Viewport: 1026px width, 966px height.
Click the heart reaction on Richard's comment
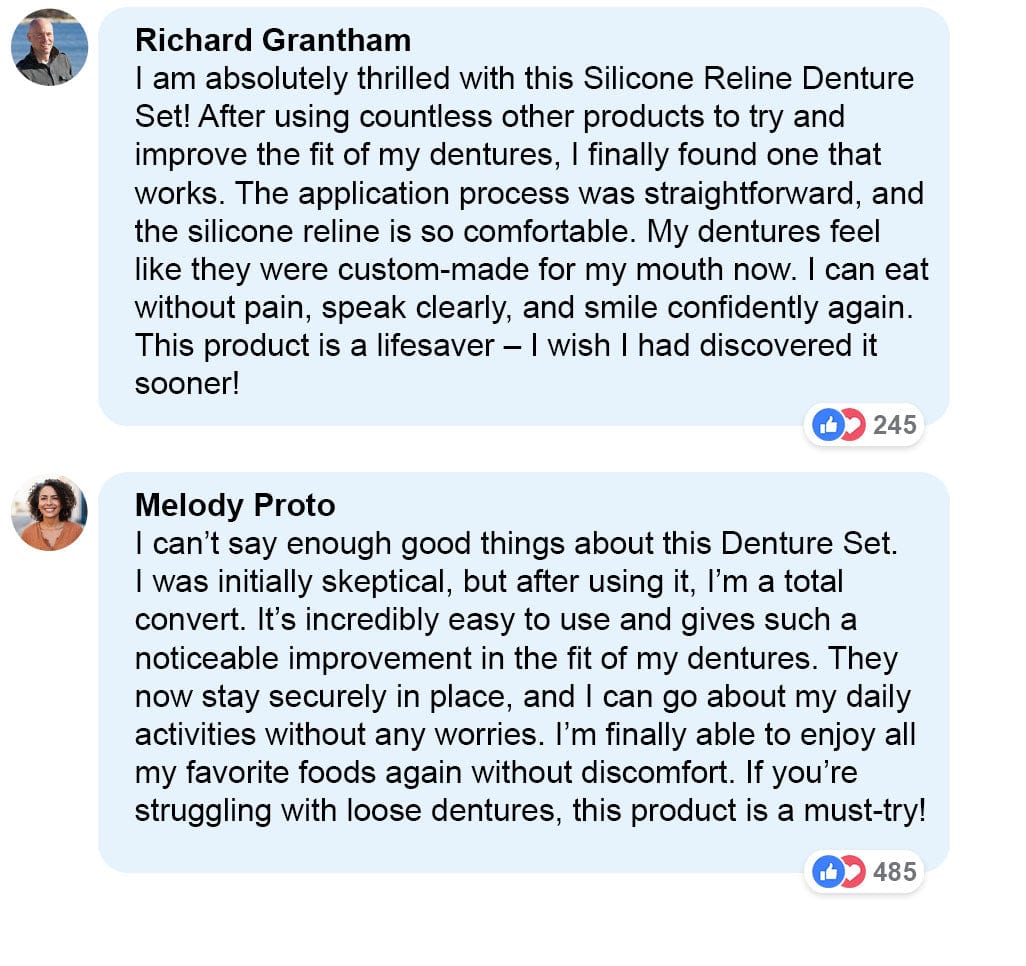click(x=853, y=425)
